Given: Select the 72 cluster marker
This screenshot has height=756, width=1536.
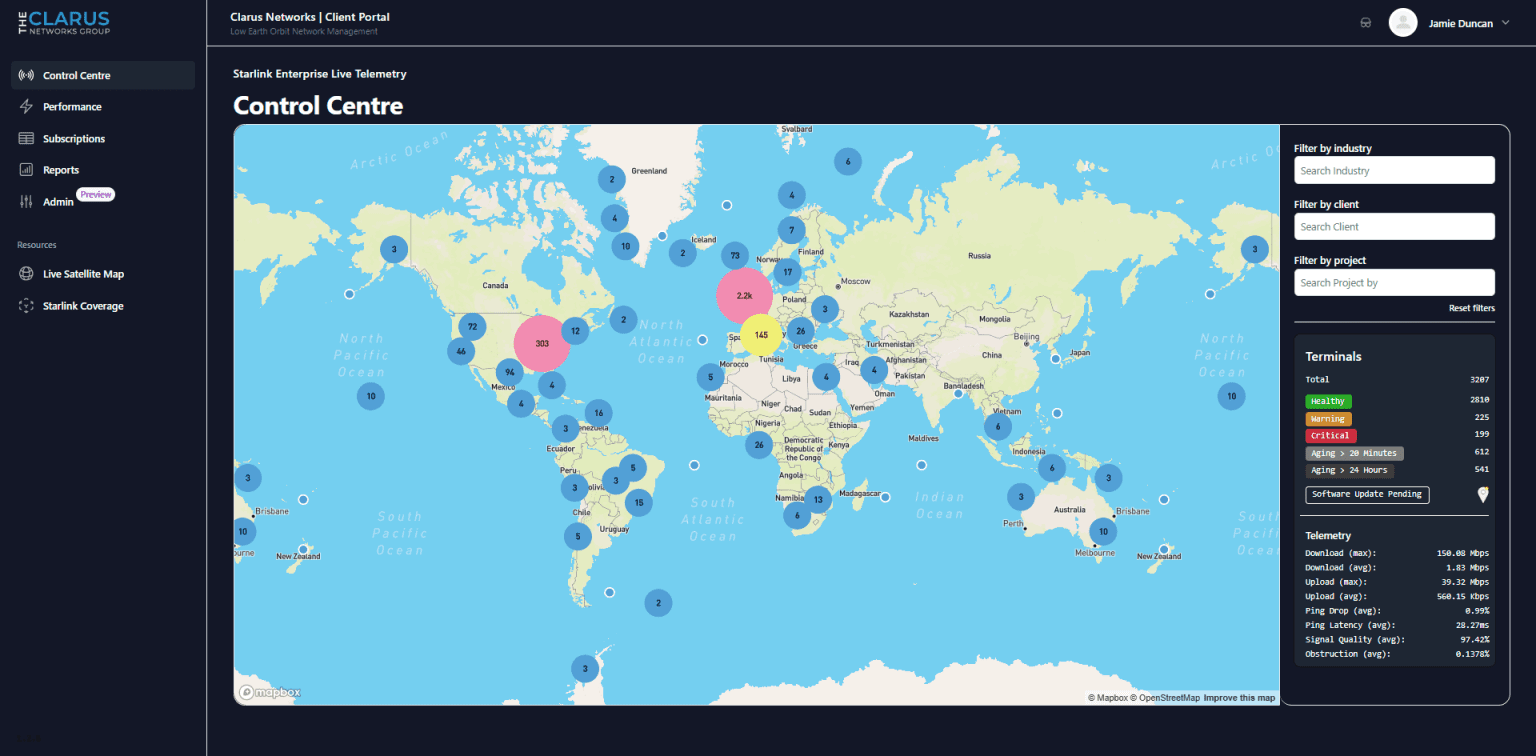Looking at the screenshot, I should tap(472, 327).
